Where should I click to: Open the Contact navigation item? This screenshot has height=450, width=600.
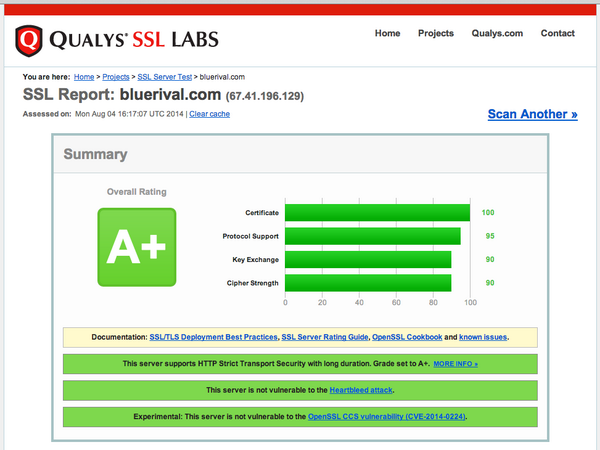click(558, 33)
